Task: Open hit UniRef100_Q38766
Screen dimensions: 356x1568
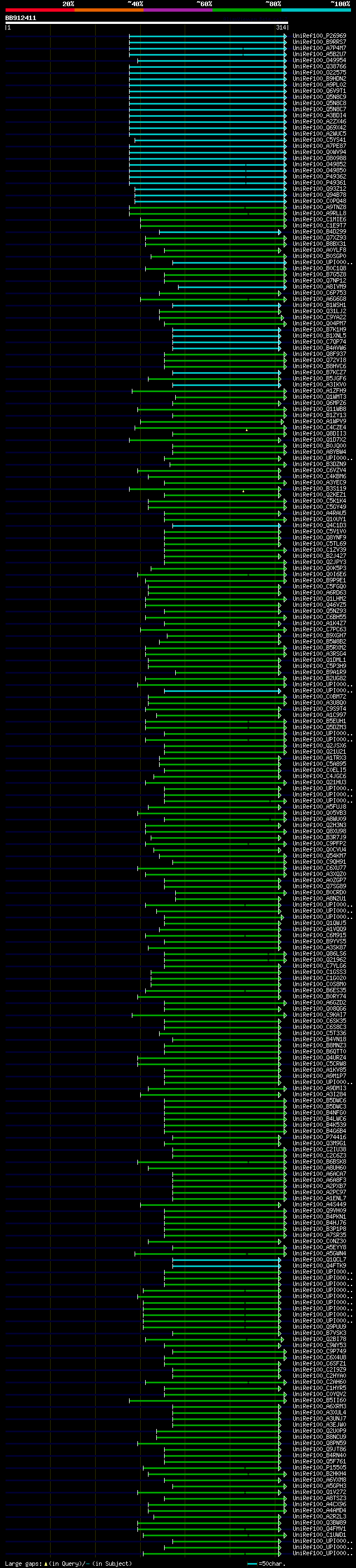Action: pos(319,66)
